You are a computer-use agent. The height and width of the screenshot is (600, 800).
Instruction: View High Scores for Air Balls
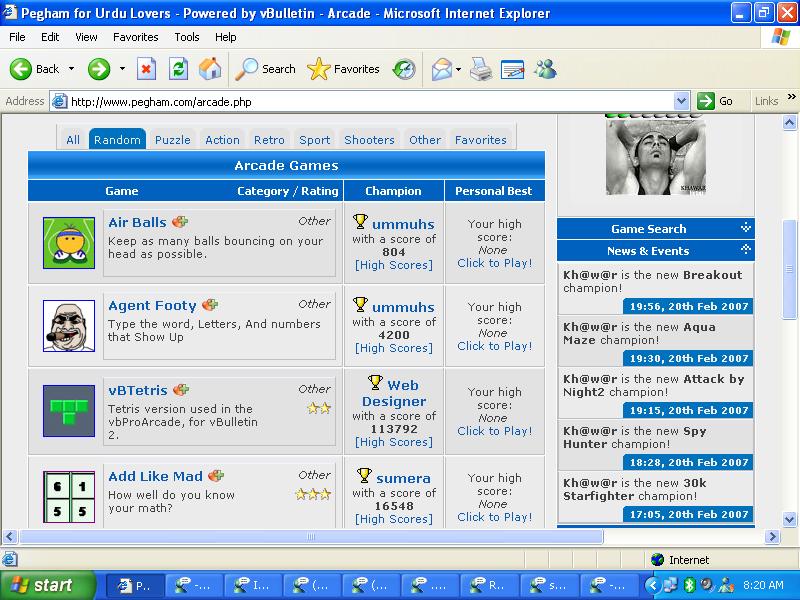[x=394, y=265]
